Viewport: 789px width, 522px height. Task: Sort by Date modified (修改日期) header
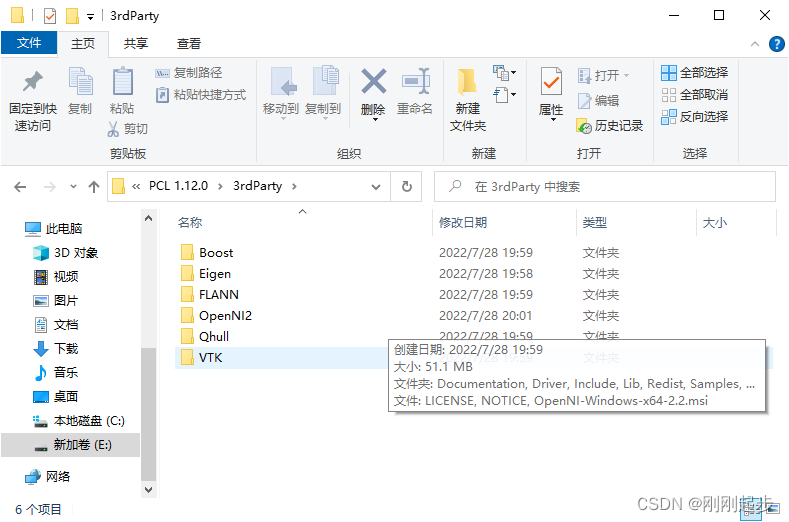[x=463, y=223]
